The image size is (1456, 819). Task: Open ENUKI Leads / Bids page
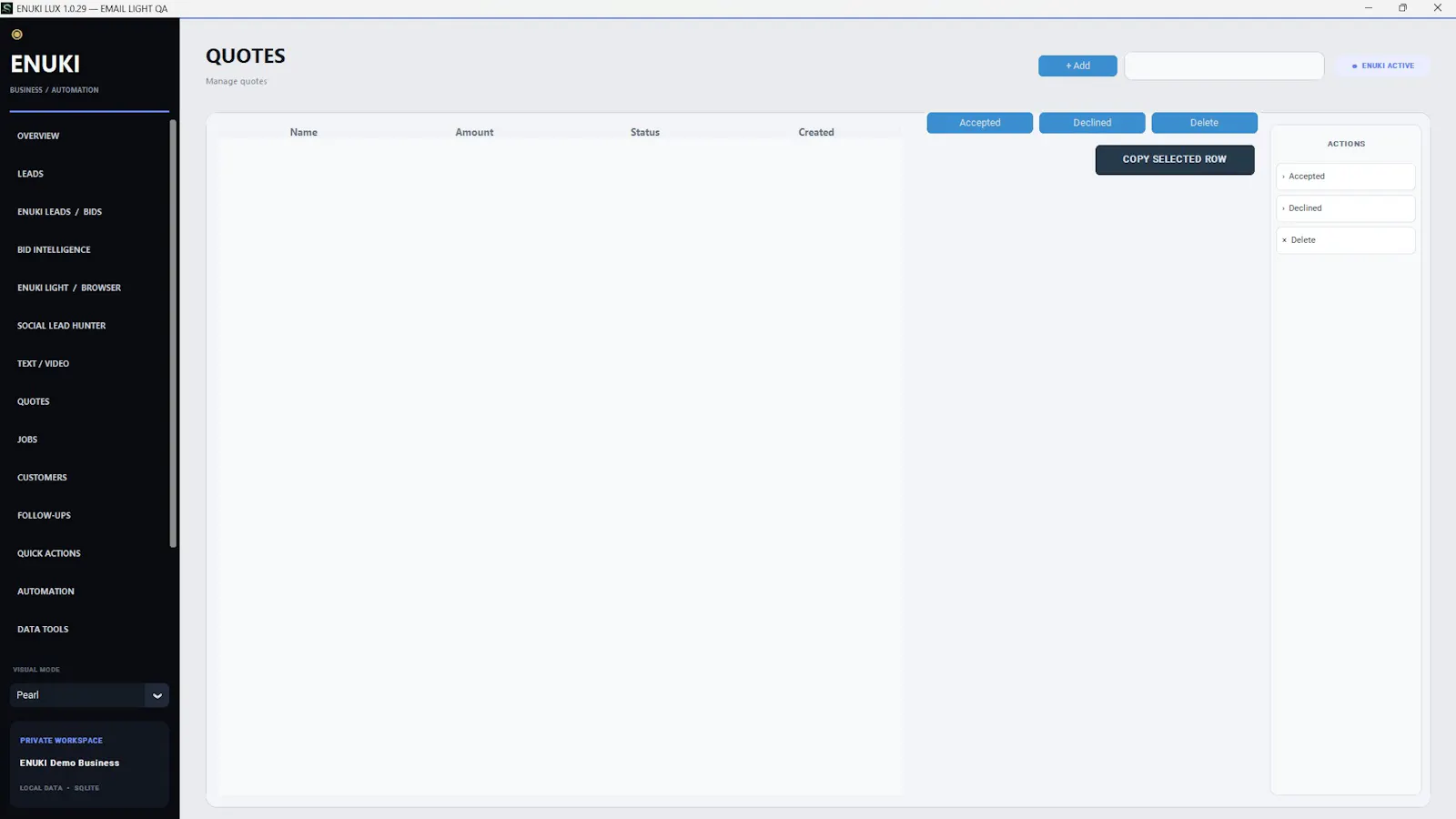pyautogui.click(x=59, y=212)
